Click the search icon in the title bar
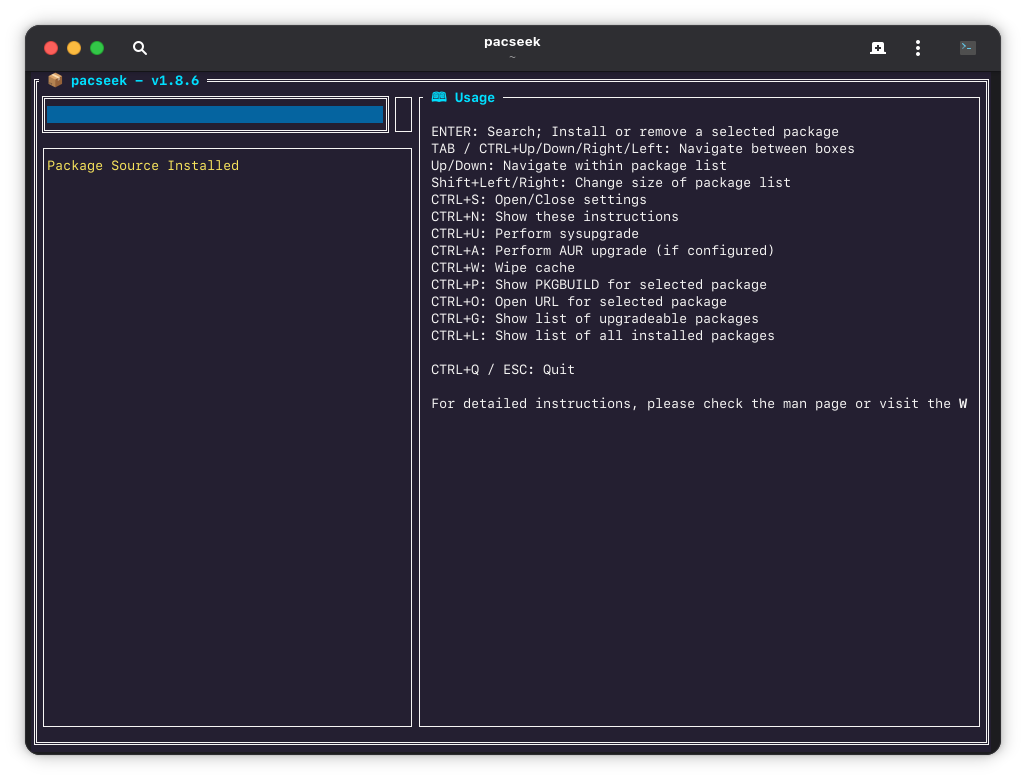The width and height of the screenshot is (1026, 780). 139,47
